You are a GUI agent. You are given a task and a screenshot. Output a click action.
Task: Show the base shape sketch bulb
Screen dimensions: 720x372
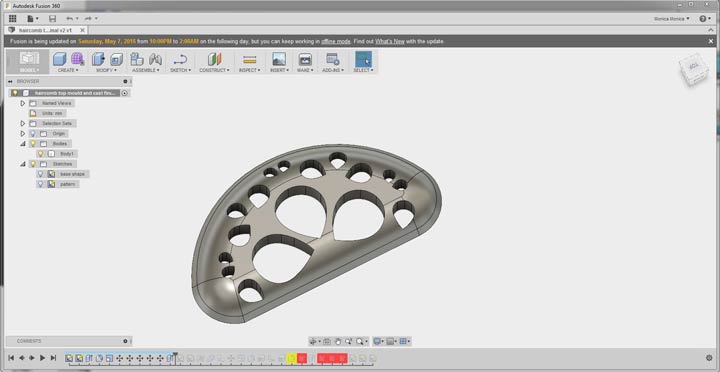(x=41, y=174)
